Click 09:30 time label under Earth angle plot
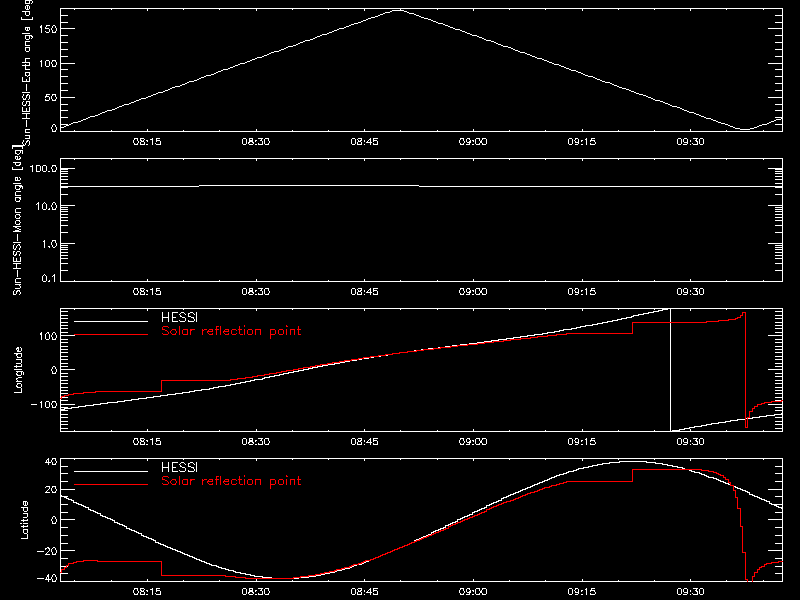Image resolution: width=800 pixels, height=600 pixels. (x=690, y=142)
